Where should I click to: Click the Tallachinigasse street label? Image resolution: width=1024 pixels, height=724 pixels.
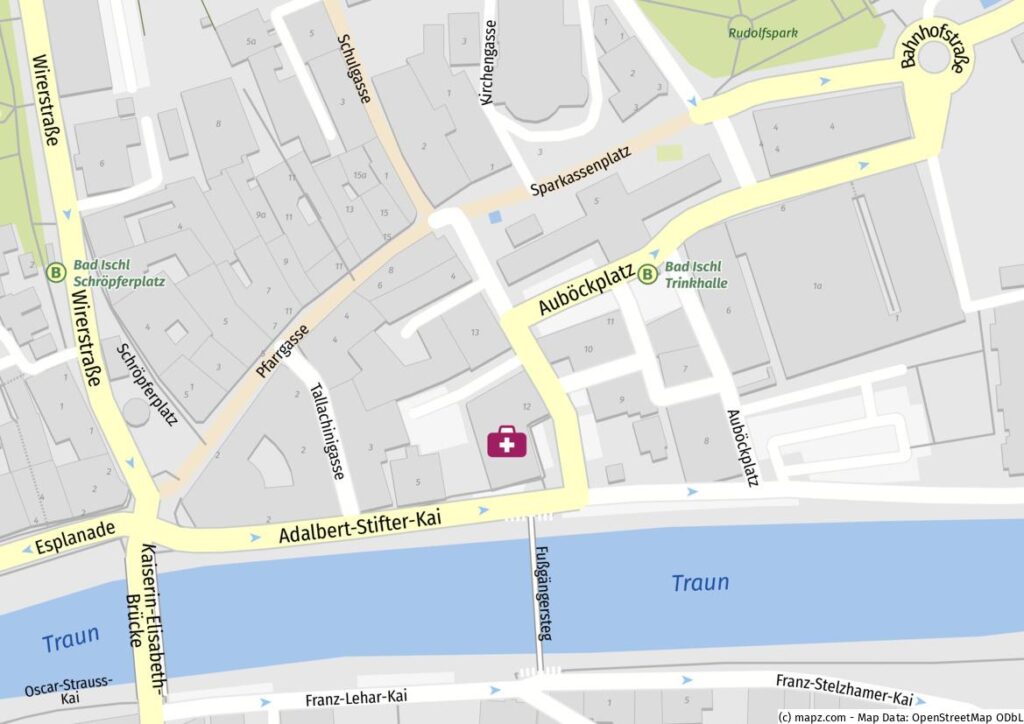tap(327, 431)
